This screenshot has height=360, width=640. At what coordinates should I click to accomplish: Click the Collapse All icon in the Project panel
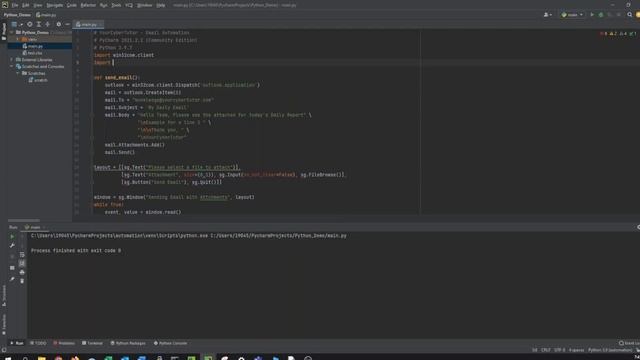(x=48, y=24)
